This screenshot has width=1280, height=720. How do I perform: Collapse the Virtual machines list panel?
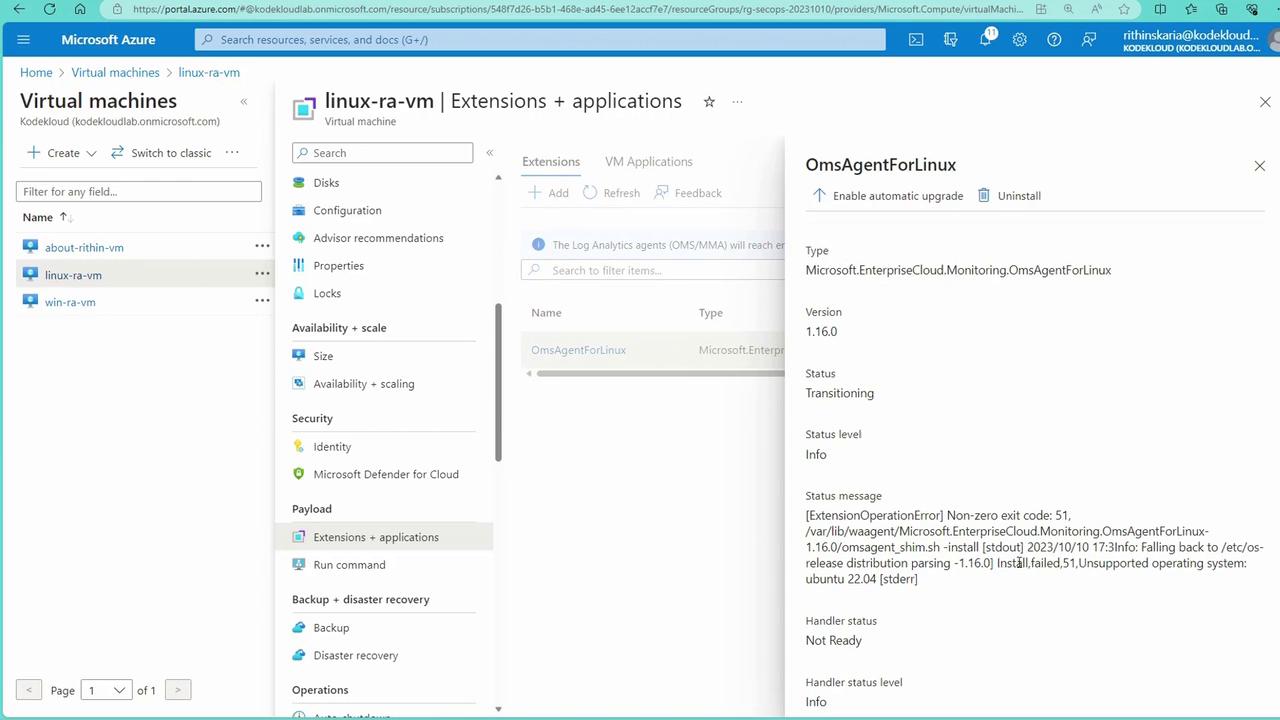(x=243, y=102)
